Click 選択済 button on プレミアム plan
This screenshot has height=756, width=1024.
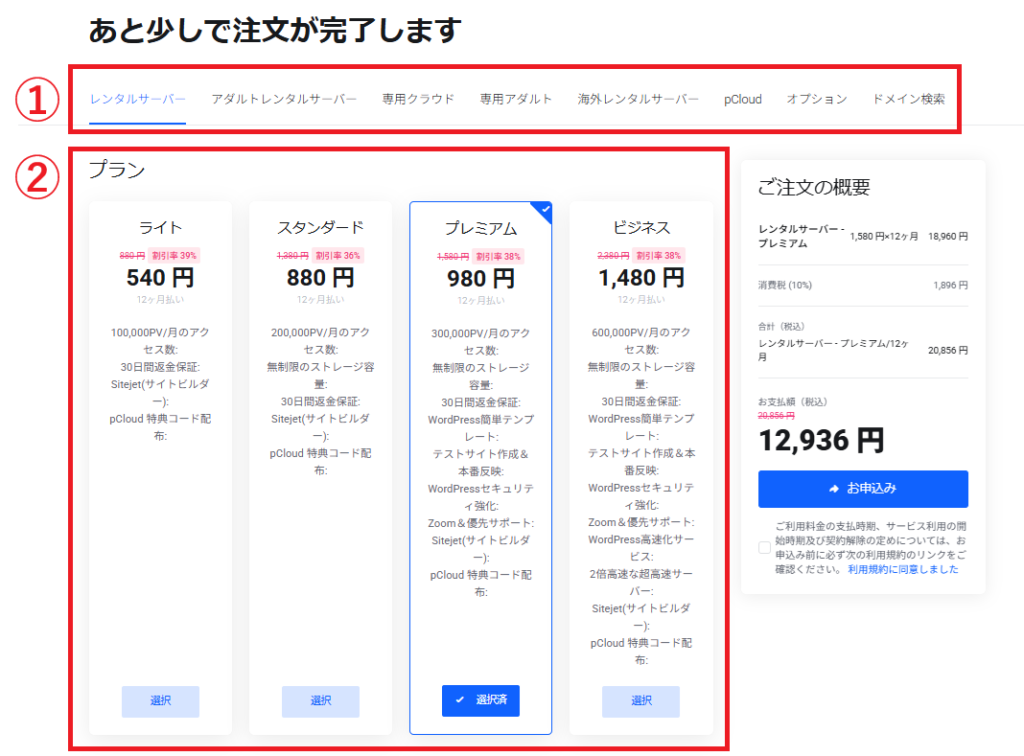pyautogui.click(x=480, y=701)
